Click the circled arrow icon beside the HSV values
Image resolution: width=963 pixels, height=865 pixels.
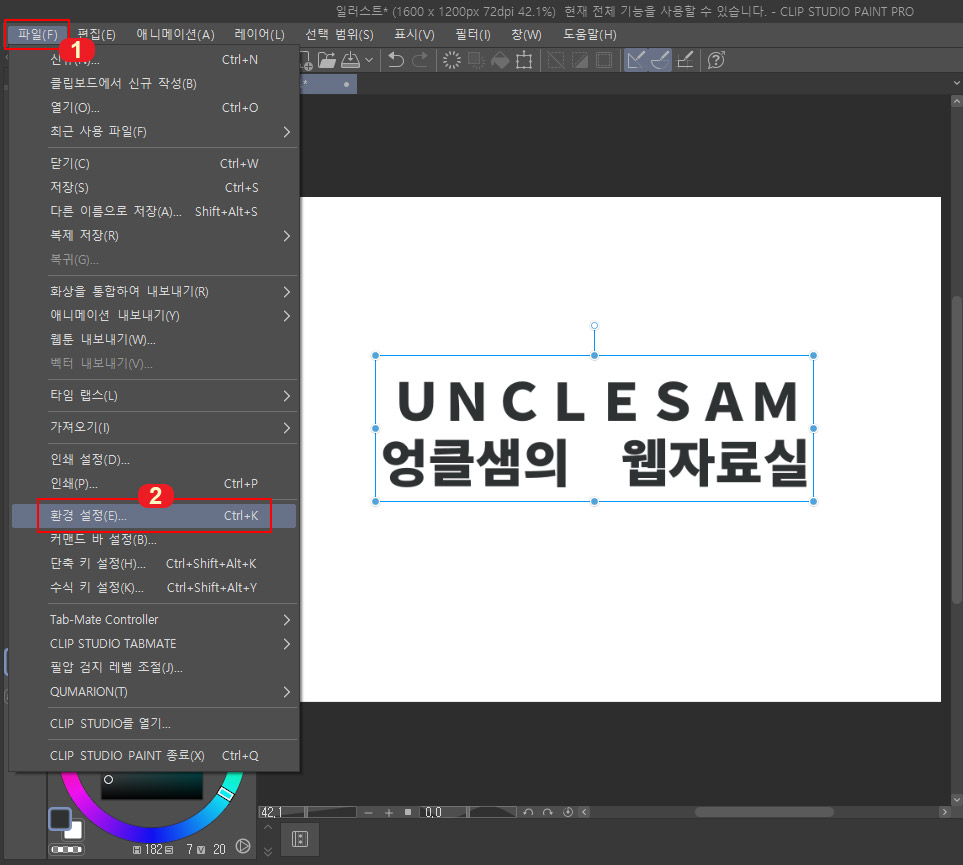click(243, 847)
